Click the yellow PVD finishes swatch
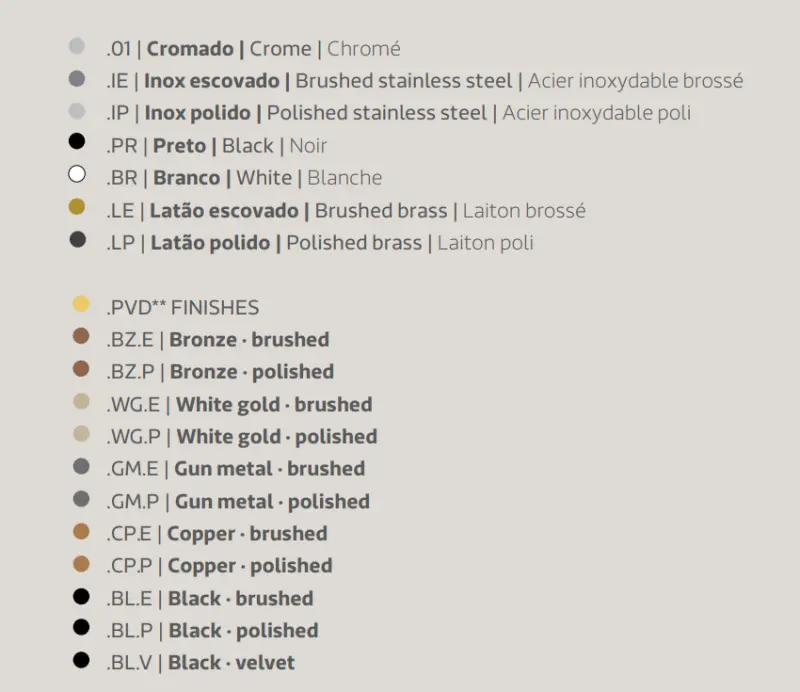800x692 pixels. pyautogui.click(x=81, y=305)
